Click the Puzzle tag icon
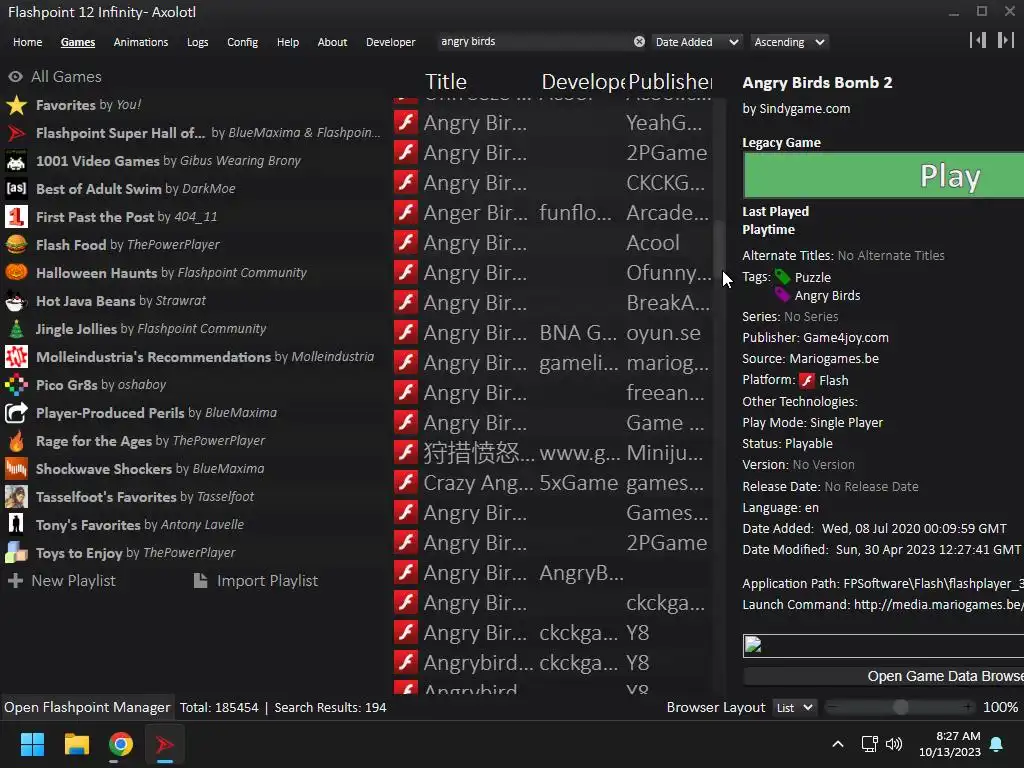Viewport: 1024px width, 768px height. point(782,277)
